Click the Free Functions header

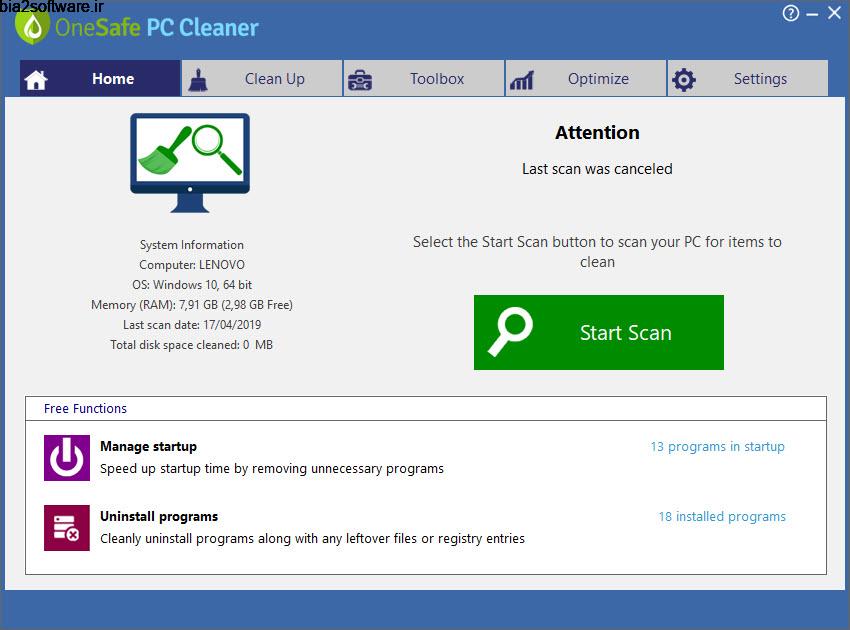(84, 408)
